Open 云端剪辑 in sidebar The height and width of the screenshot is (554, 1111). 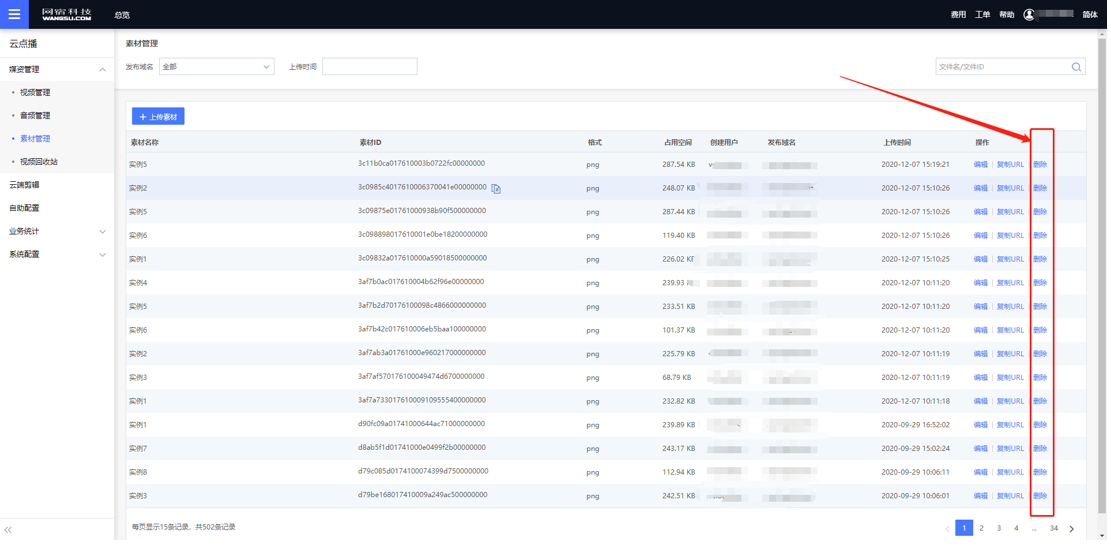pyautogui.click(x=24, y=185)
